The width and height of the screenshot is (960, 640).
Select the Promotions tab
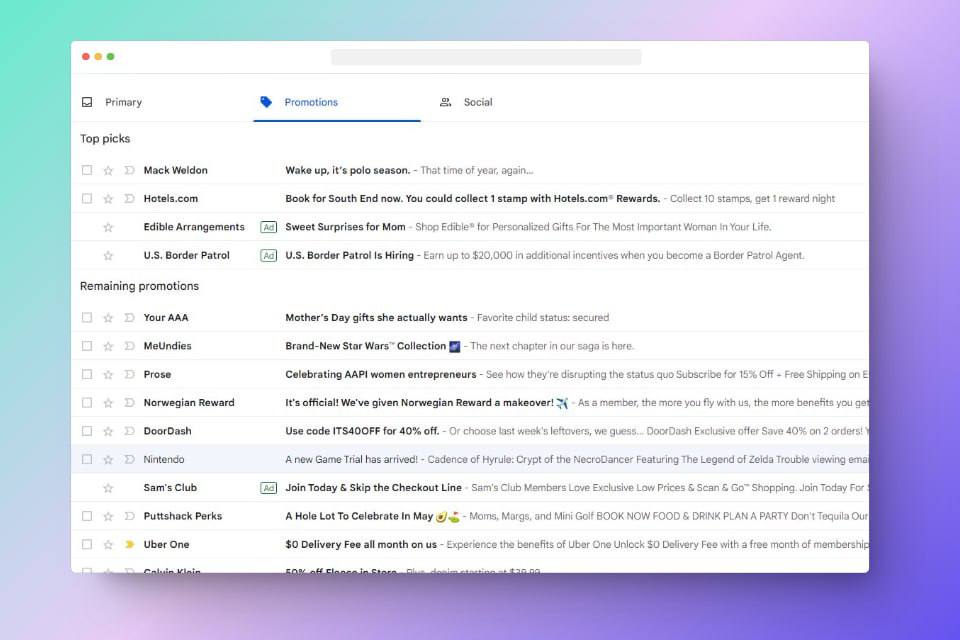point(310,102)
